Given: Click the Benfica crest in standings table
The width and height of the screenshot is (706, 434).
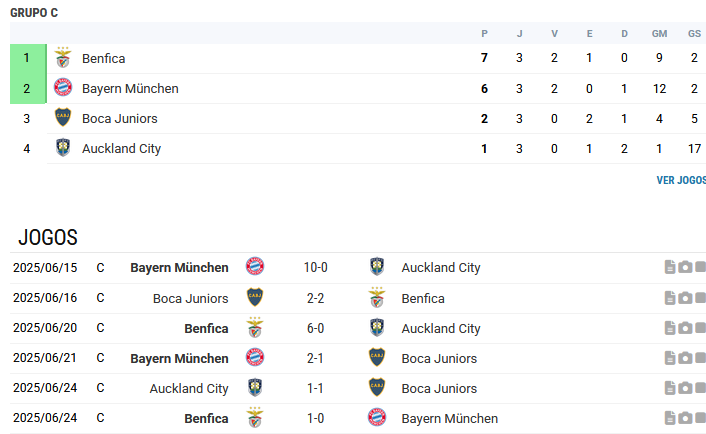Looking at the screenshot, I should tap(63, 58).
